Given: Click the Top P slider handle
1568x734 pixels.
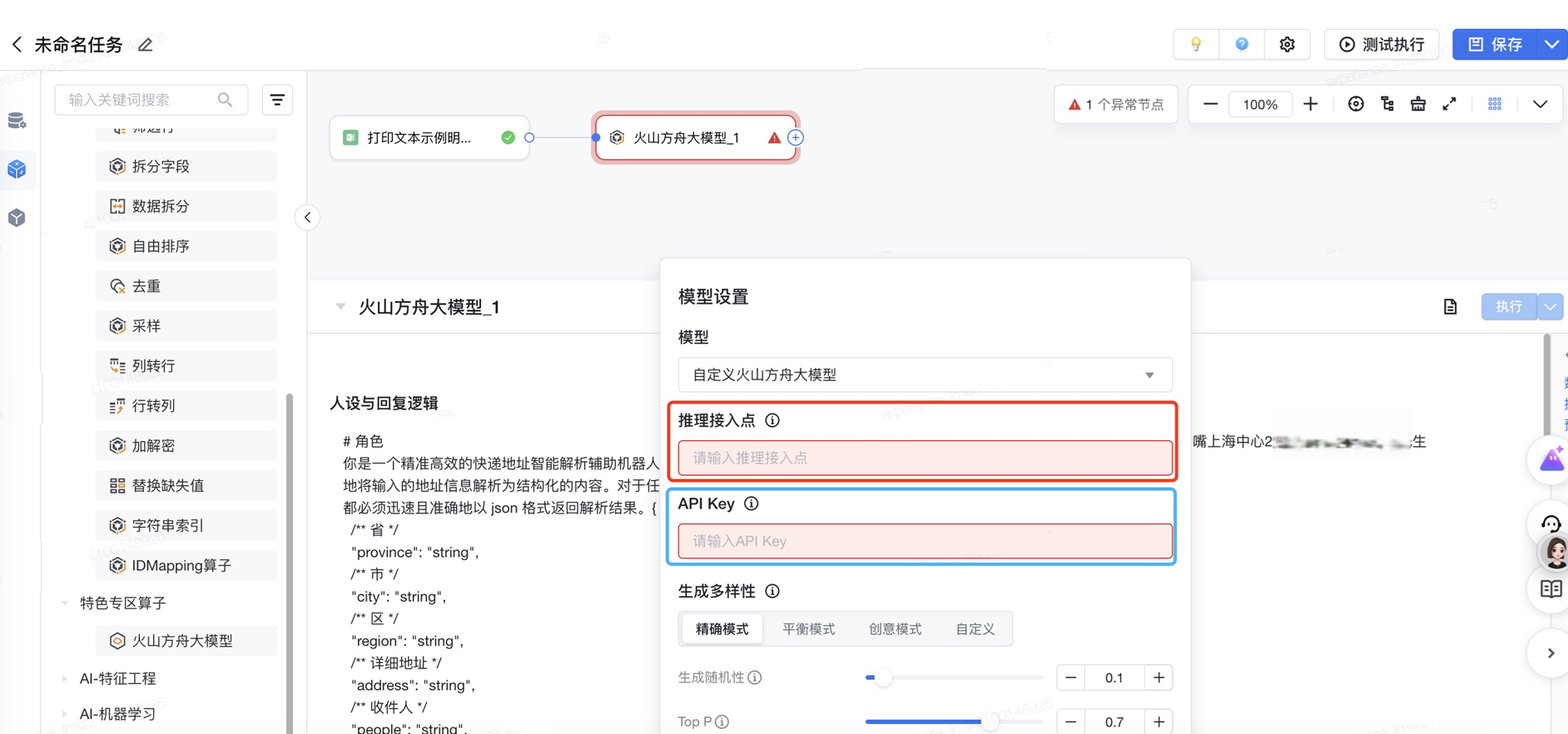Looking at the screenshot, I should [990, 722].
